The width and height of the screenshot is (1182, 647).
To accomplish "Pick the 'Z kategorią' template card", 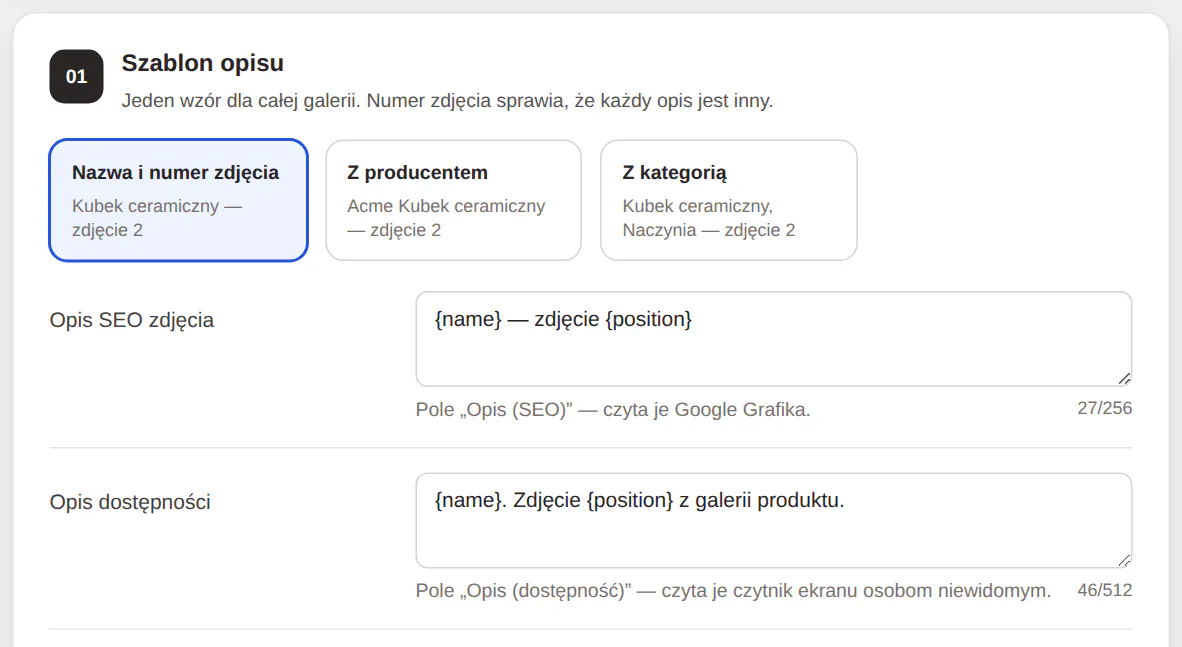I will (x=729, y=201).
